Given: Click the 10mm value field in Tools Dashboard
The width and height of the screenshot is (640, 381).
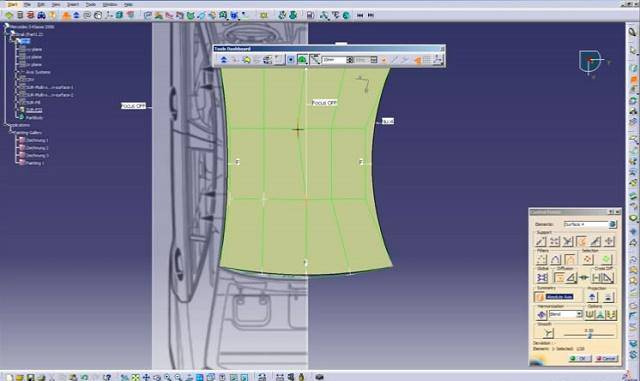Looking at the screenshot, I should [x=333, y=60].
